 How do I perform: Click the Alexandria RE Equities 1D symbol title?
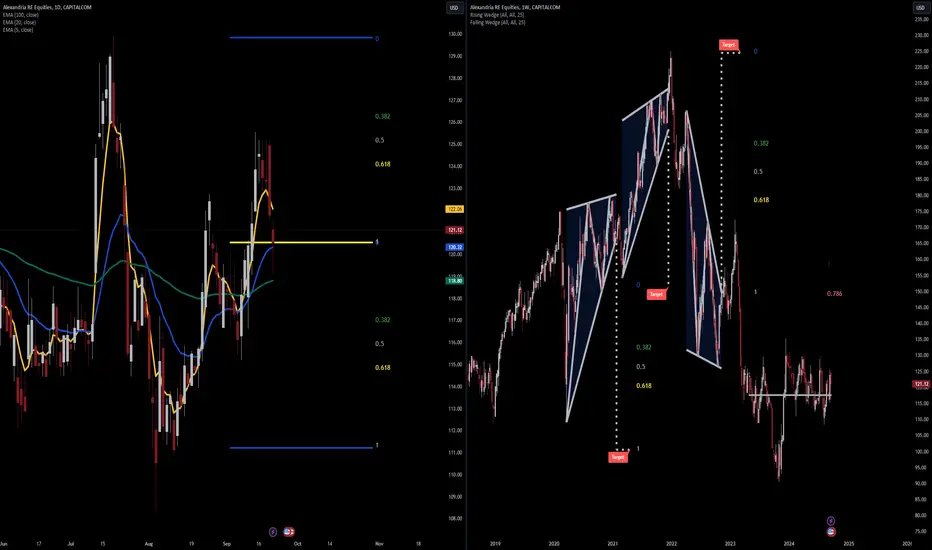(x=47, y=7)
